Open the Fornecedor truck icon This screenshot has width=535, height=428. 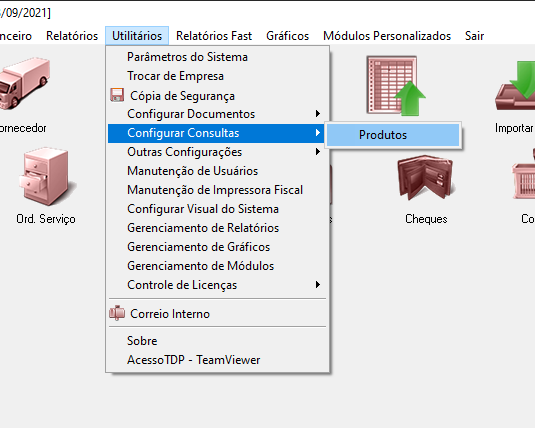(25, 83)
